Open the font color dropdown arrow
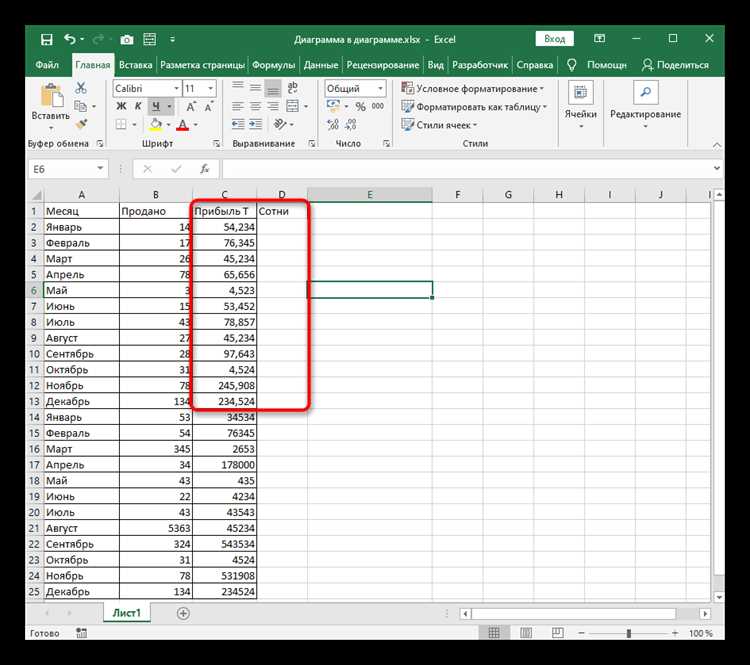The image size is (750, 665). tap(195, 125)
